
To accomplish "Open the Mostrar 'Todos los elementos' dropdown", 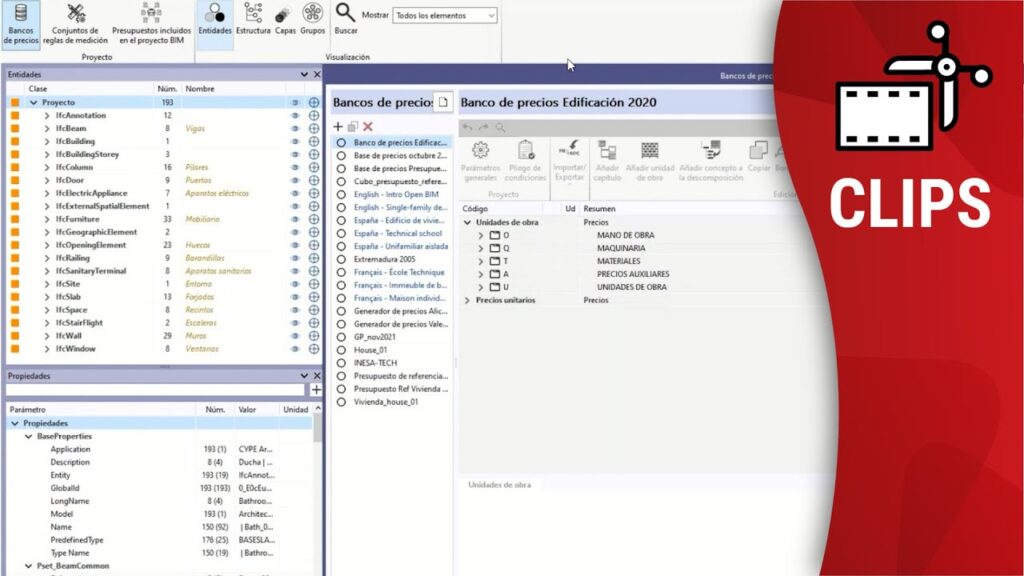I will coord(445,16).
